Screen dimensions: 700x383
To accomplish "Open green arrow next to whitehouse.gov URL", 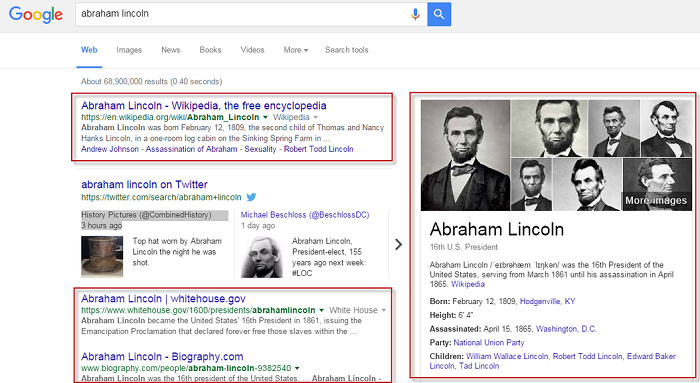I will (x=321, y=310).
